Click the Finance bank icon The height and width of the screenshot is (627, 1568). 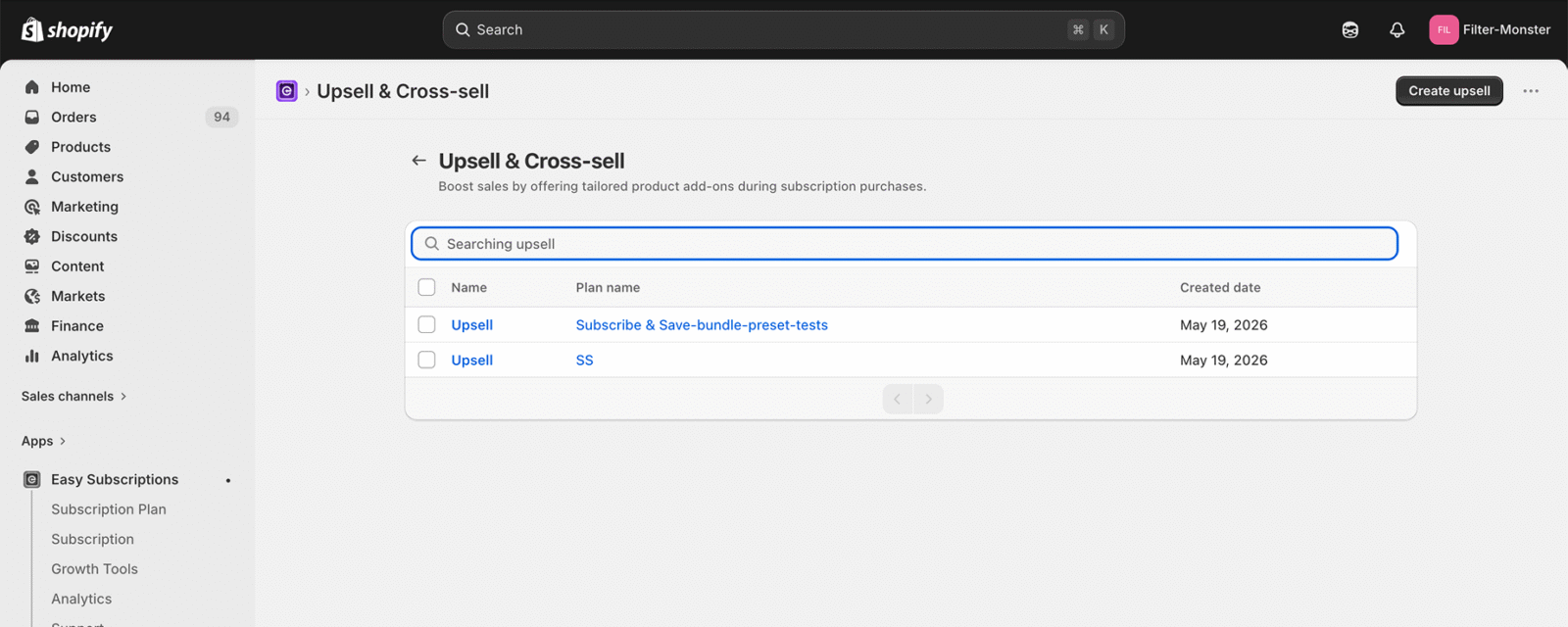pos(32,326)
